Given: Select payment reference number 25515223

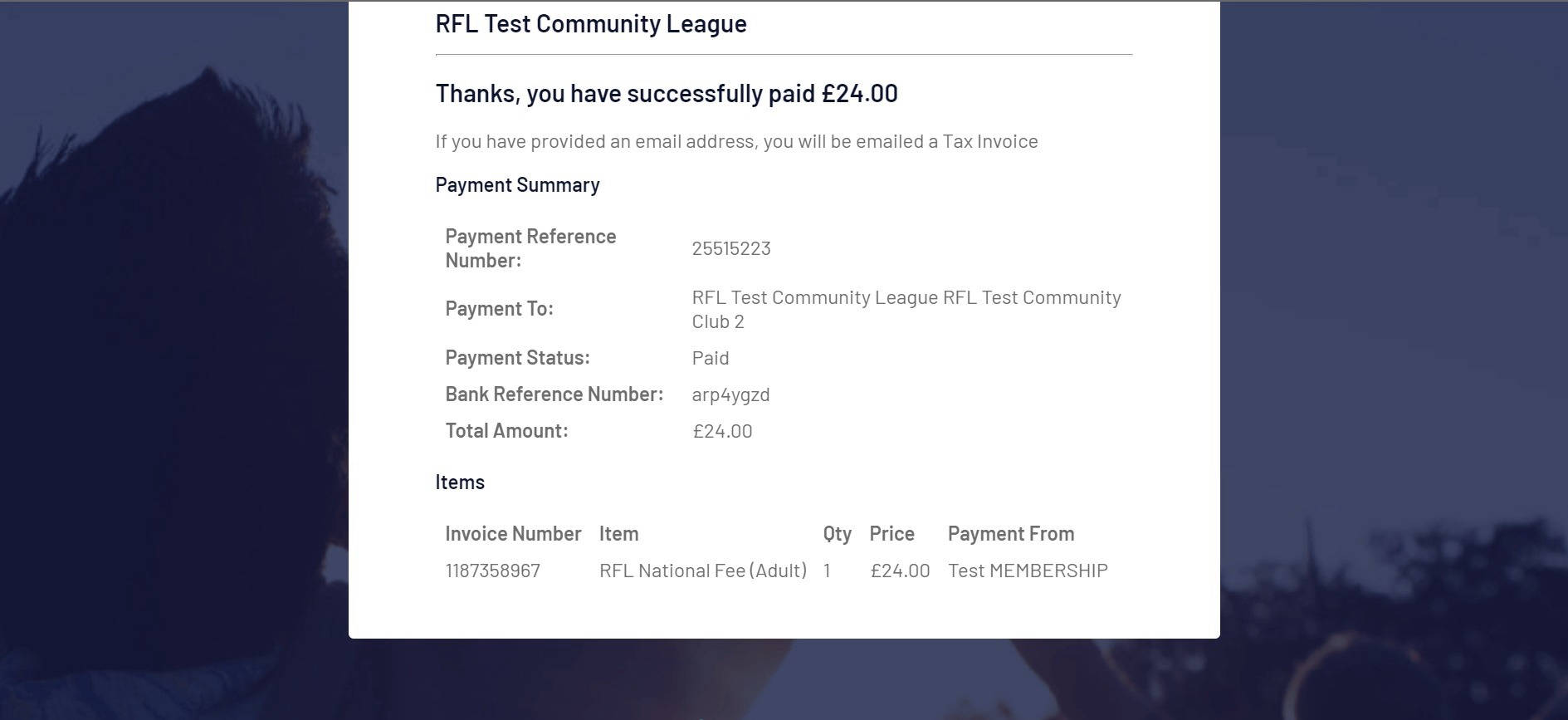Looking at the screenshot, I should (731, 248).
